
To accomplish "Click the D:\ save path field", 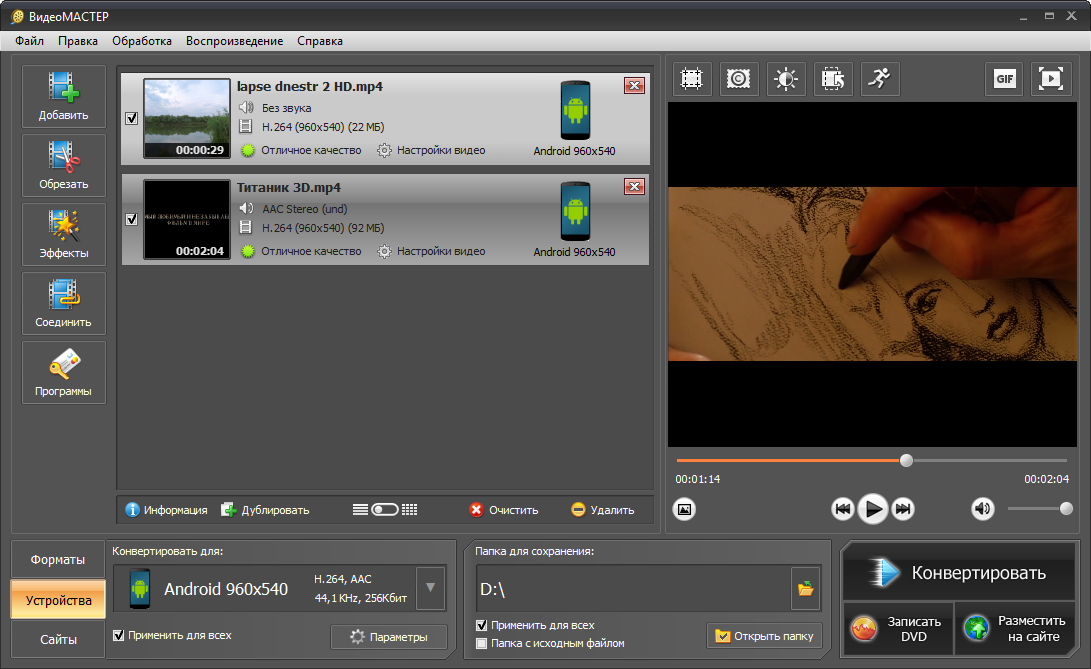I will click(633, 589).
